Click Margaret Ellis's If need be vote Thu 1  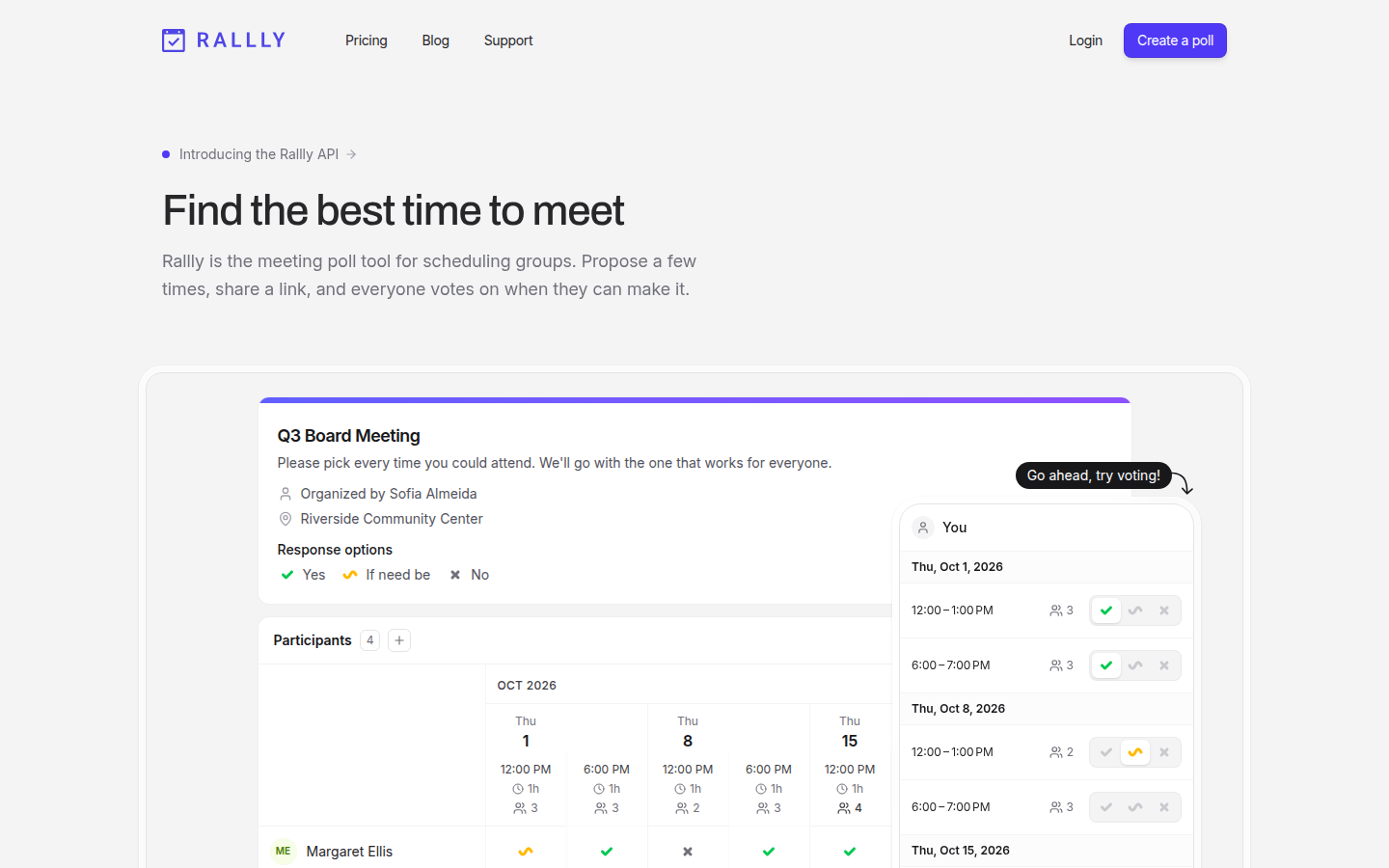pyautogui.click(x=526, y=852)
